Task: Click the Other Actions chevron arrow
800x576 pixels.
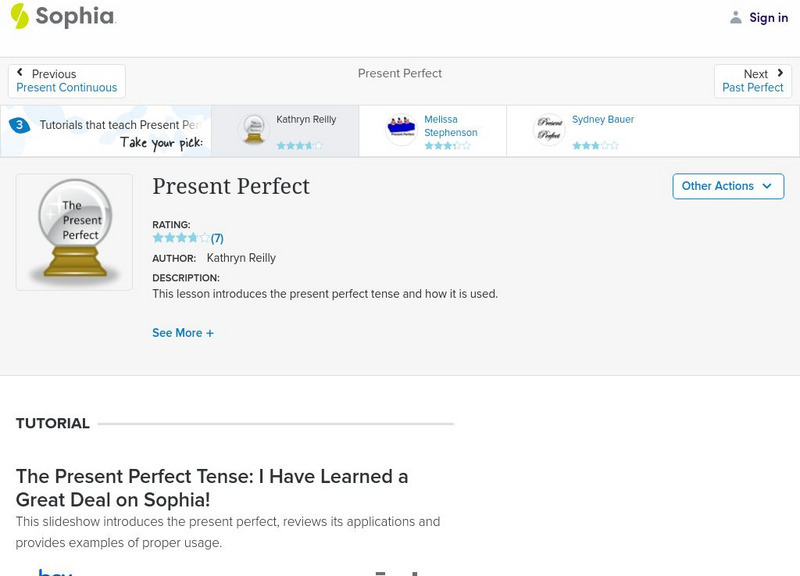Action: (766, 186)
